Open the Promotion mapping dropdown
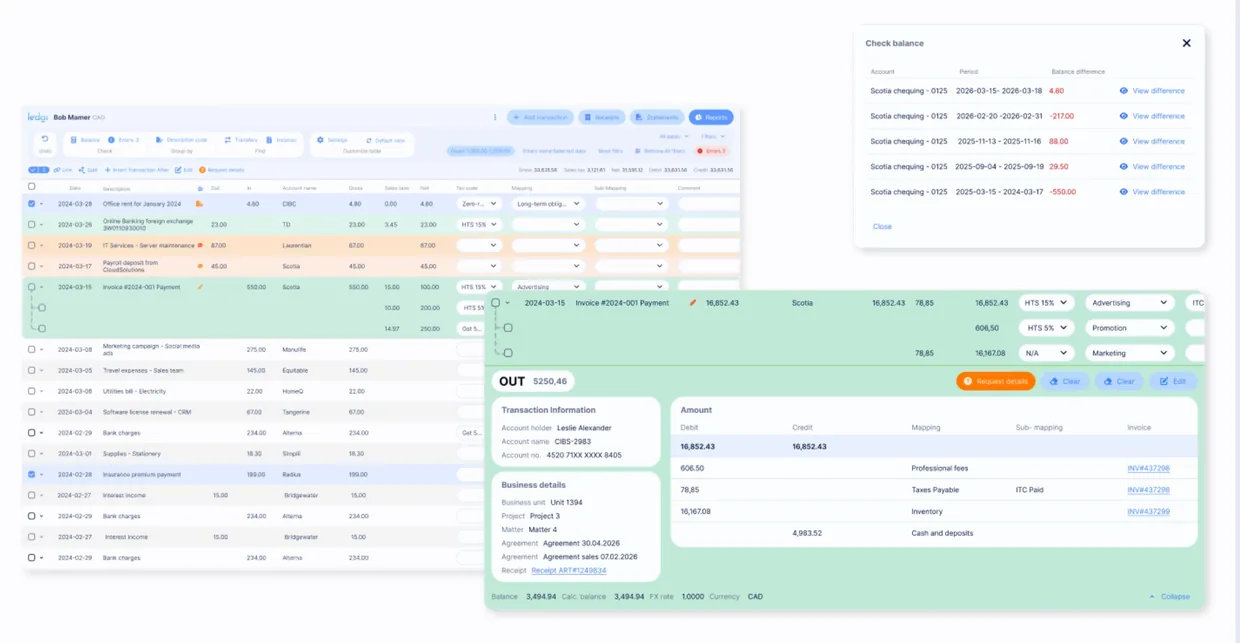Image resolution: width=1240 pixels, height=643 pixels. click(x=1129, y=328)
